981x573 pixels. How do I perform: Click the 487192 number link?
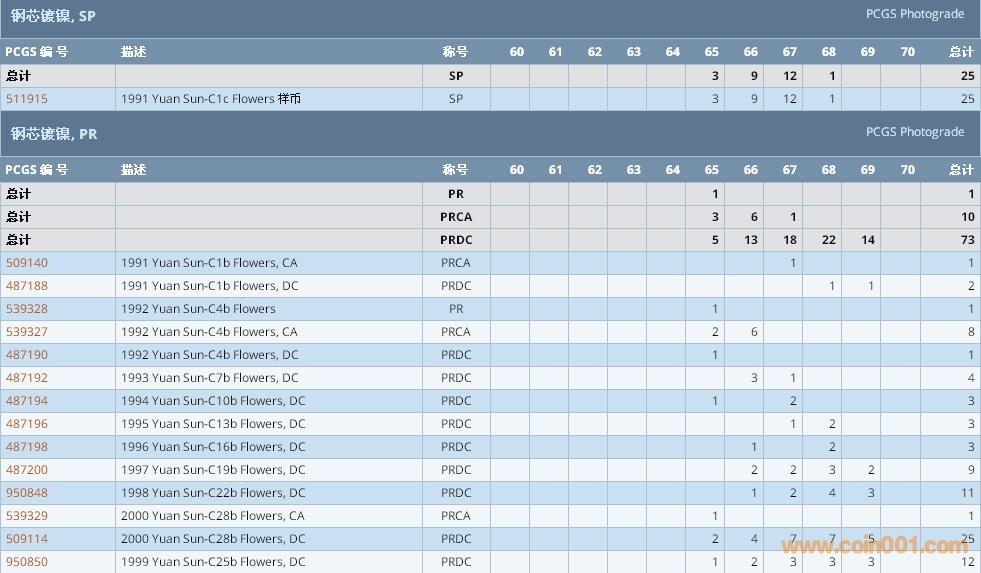click(x=27, y=378)
